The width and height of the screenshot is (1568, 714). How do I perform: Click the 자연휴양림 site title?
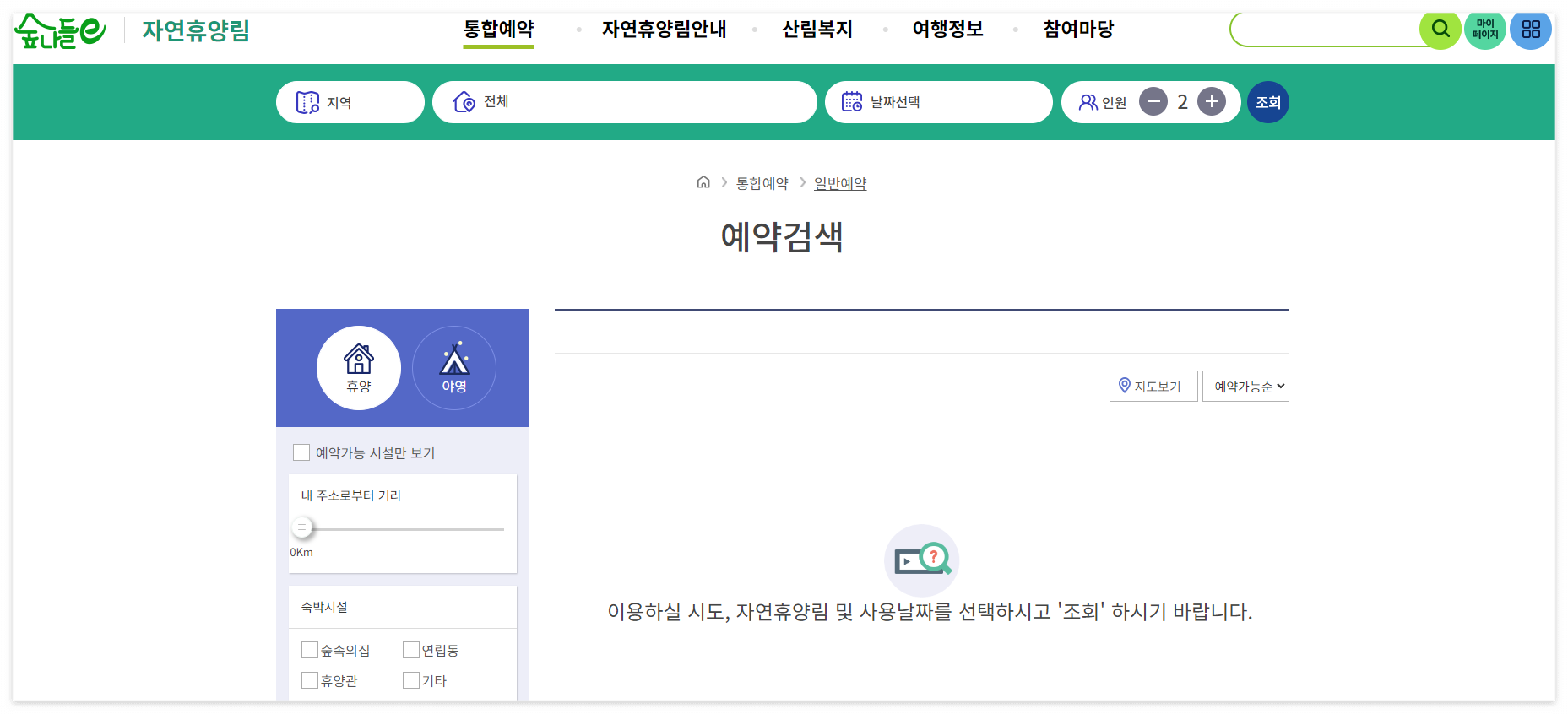pyautogui.click(x=196, y=30)
